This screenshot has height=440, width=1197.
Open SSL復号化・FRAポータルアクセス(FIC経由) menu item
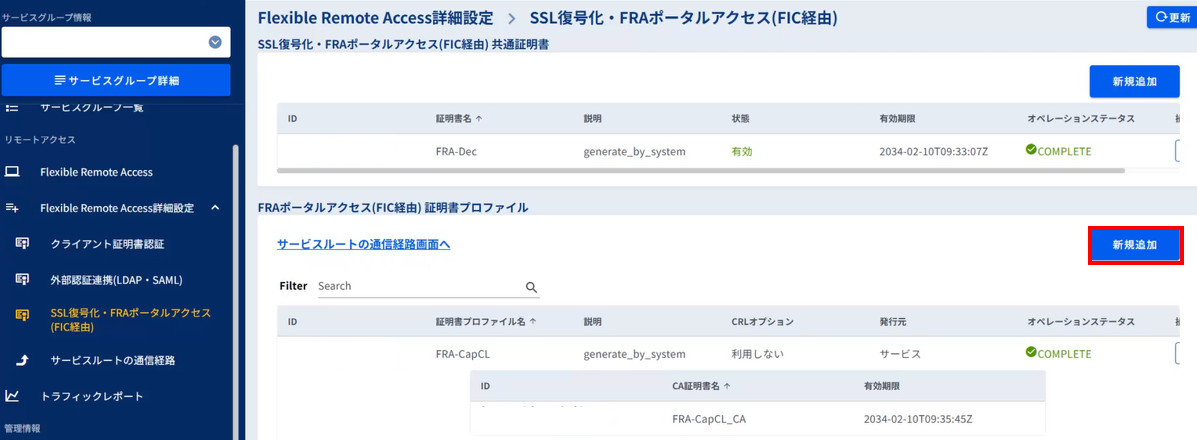click(x=130, y=319)
